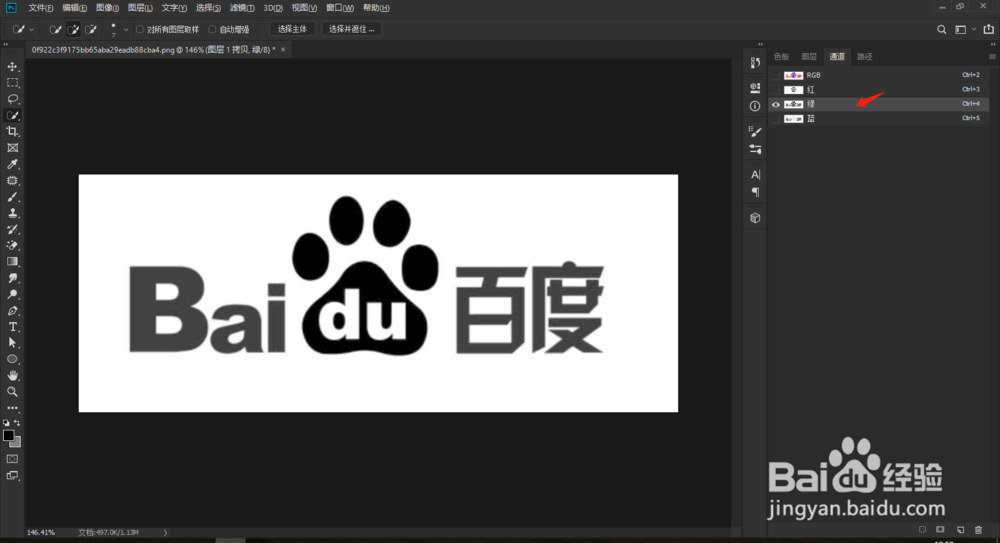This screenshot has height=543, width=1000.
Task: Open the Paragraph panel icon
Action: (x=755, y=192)
